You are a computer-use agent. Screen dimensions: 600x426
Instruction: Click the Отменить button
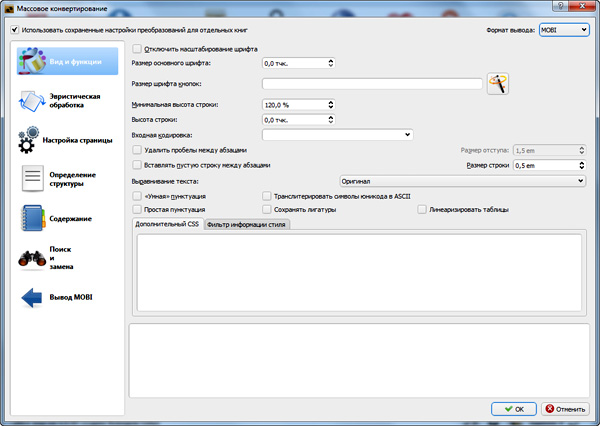click(x=564, y=408)
